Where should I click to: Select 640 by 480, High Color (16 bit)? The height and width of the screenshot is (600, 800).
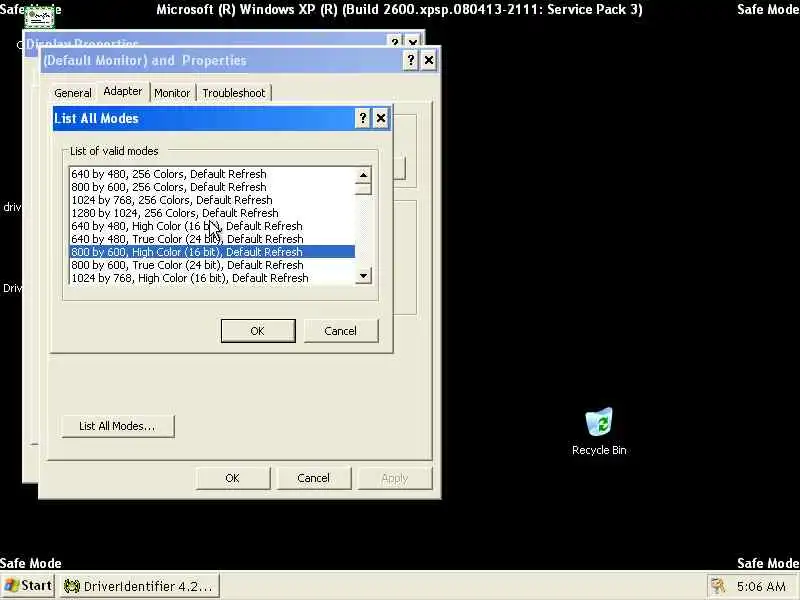[x=212, y=226]
